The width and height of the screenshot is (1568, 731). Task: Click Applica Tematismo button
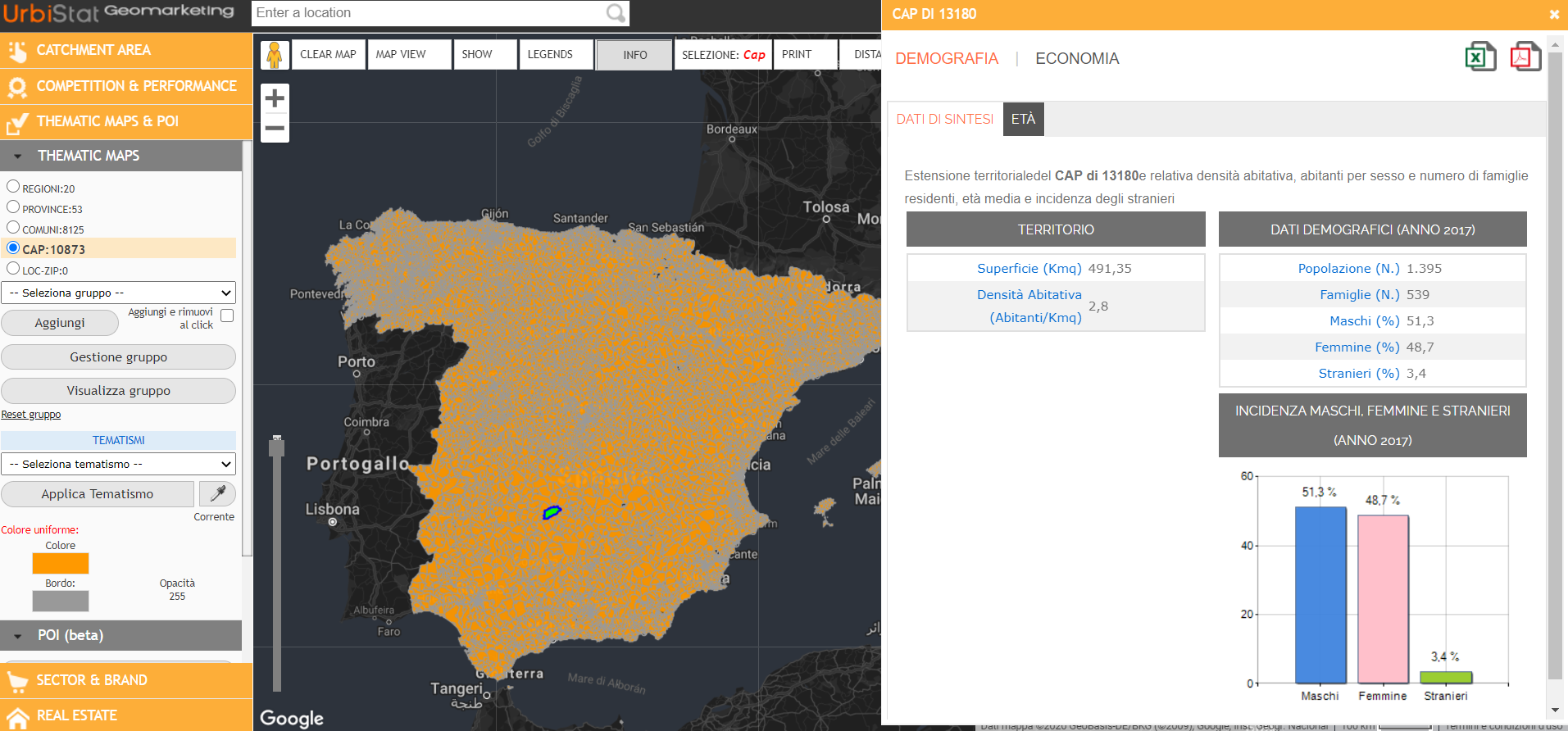98,494
